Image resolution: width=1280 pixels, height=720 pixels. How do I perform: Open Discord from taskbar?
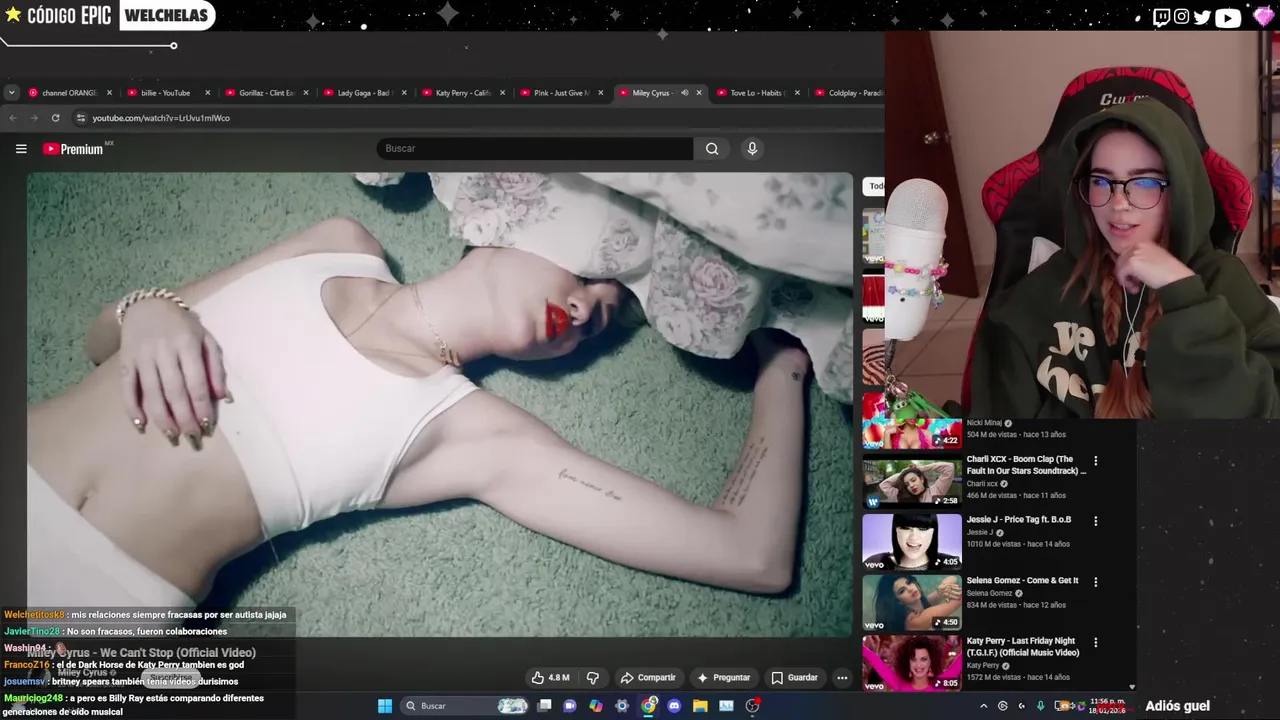pos(674,706)
